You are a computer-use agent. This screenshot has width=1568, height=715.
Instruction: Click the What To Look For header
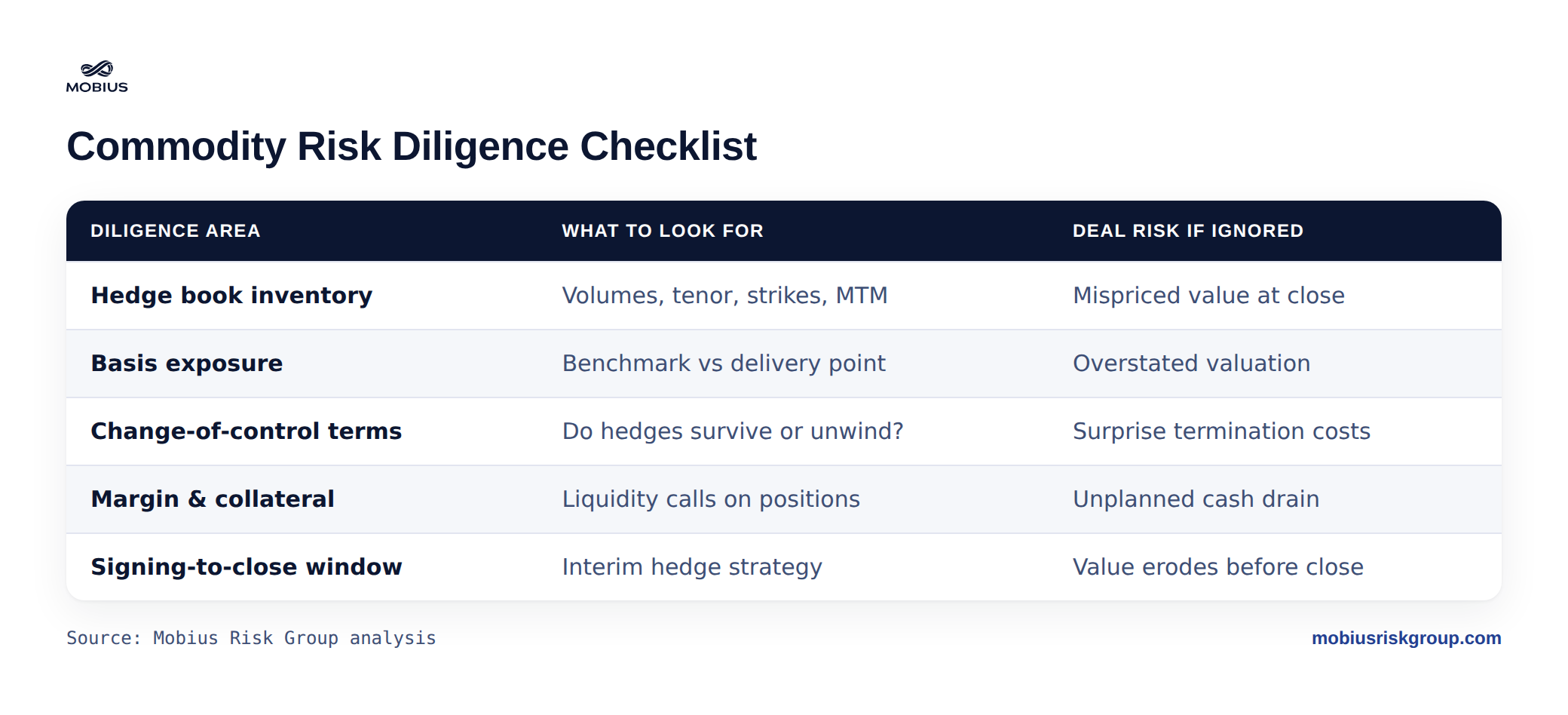pyautogui.click(x=663, y=231)
